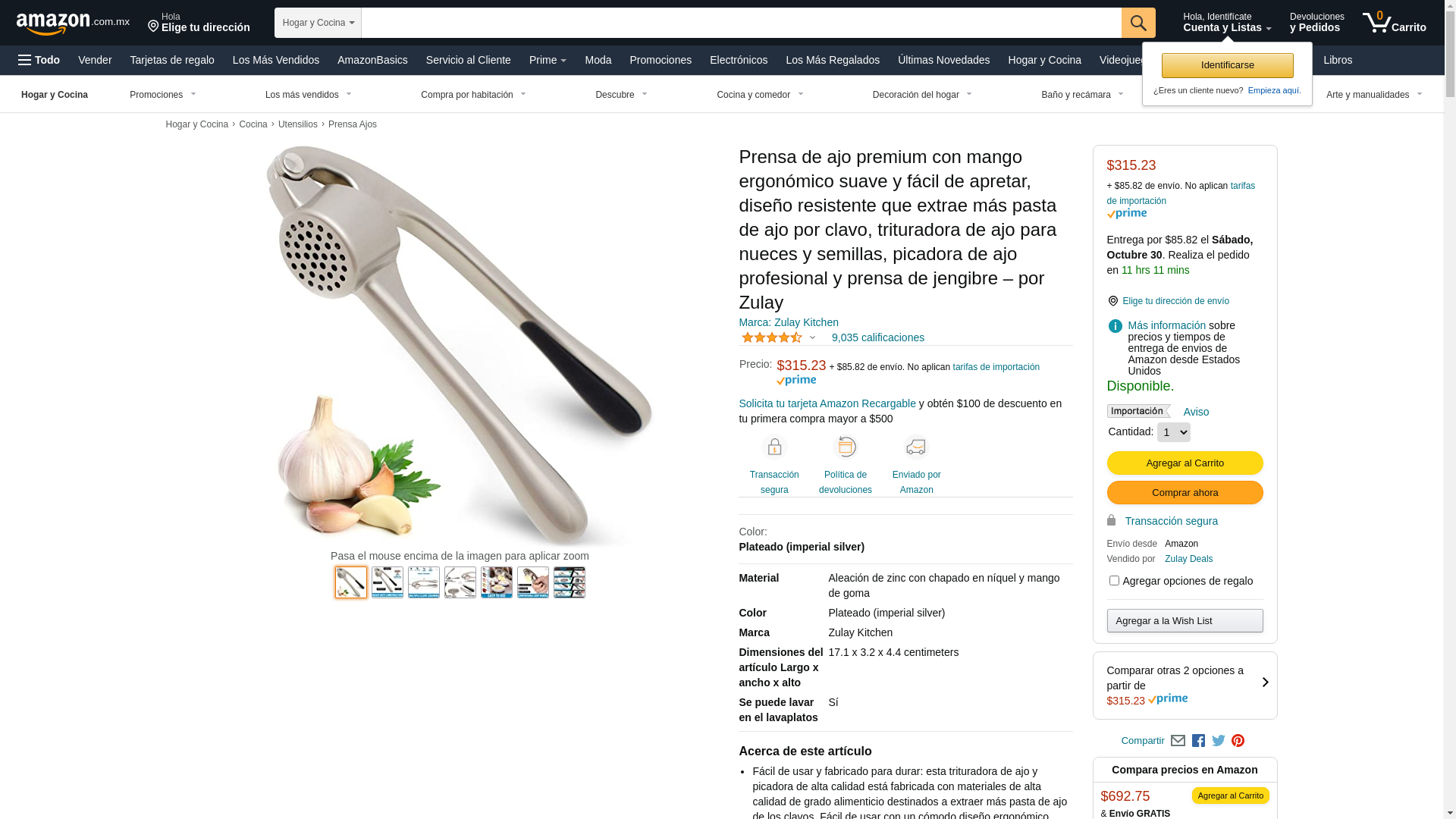Image resolution: width=1456 pixels, height=819 pixels.
Task: Open the Cantidad quantity dropdown
Action: point(1173,432)
